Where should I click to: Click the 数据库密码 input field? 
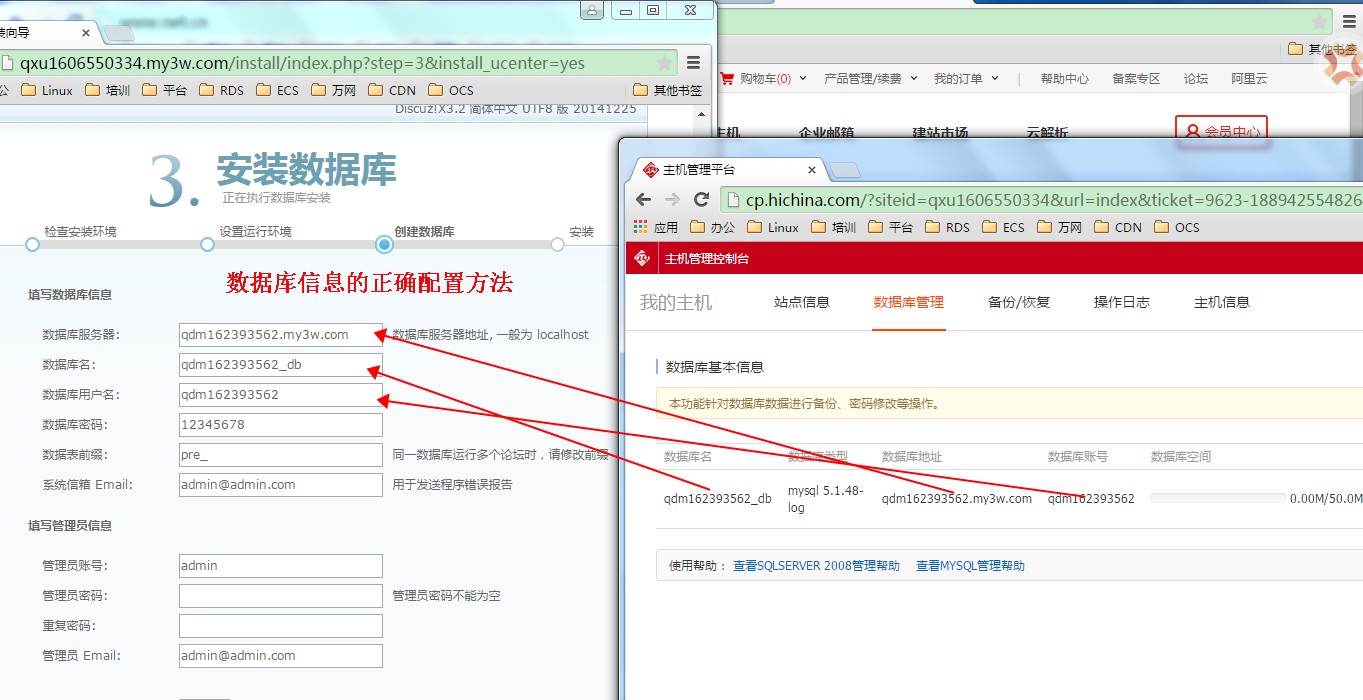280,425
